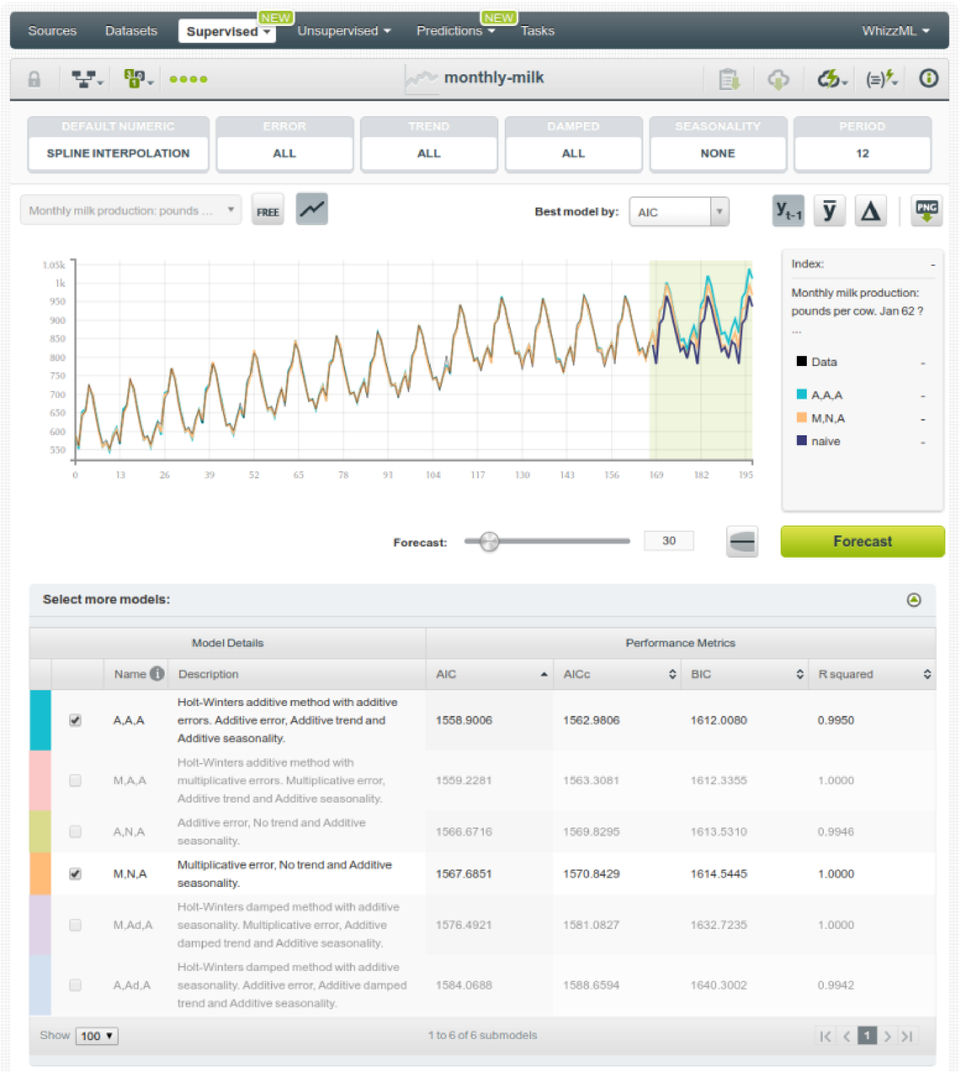Click the Forecast horizon slider handle

(x=489, y=541)
